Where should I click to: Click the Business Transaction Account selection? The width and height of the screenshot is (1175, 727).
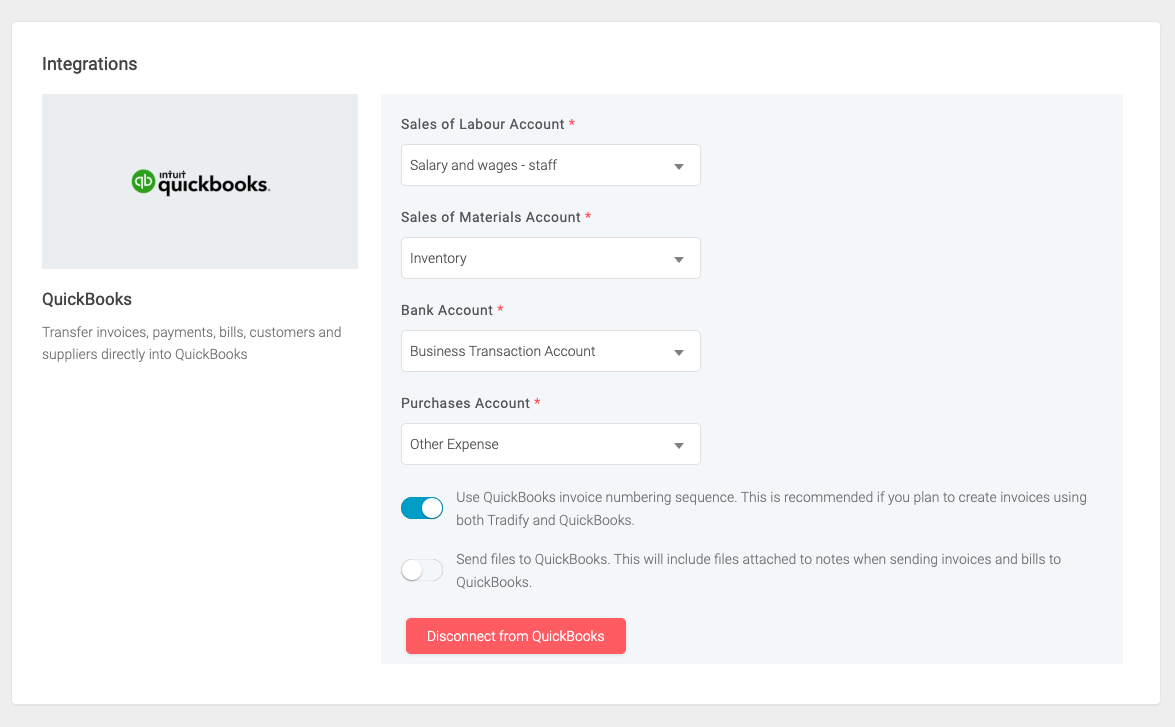pyautogui.click(x=550, y=350)
